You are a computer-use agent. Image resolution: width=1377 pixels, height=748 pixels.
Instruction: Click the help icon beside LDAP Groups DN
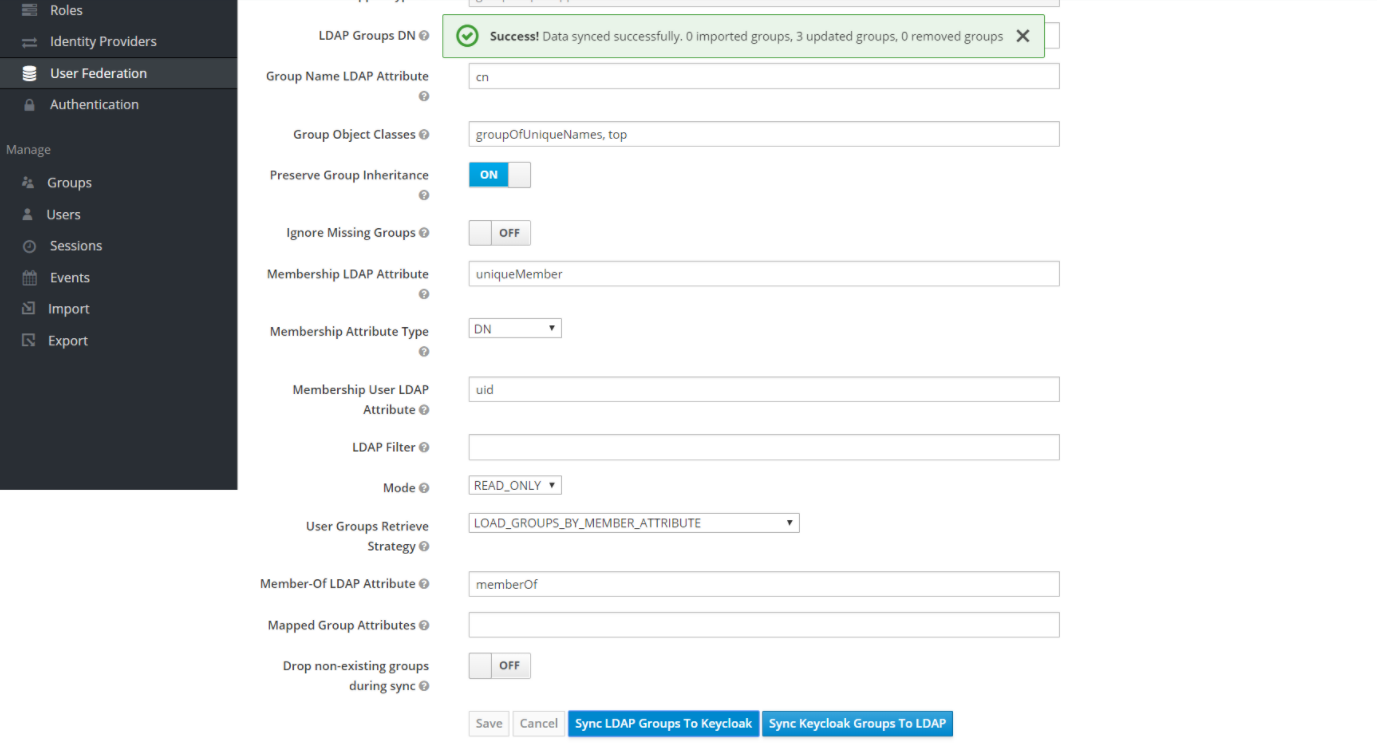click(x=424, y=36)
